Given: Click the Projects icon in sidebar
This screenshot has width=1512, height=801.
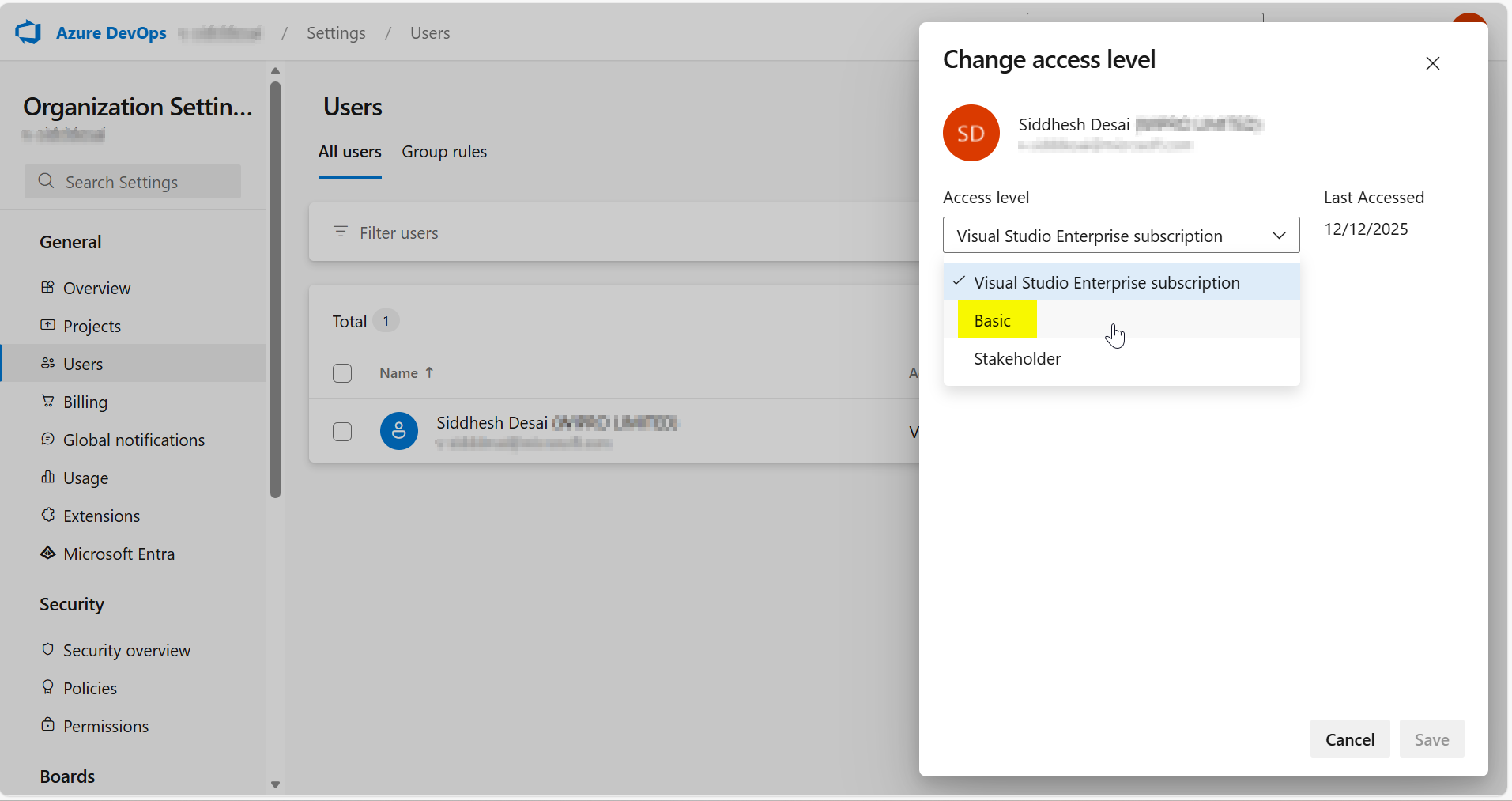Looking at the screenshot, I should 48,325.
